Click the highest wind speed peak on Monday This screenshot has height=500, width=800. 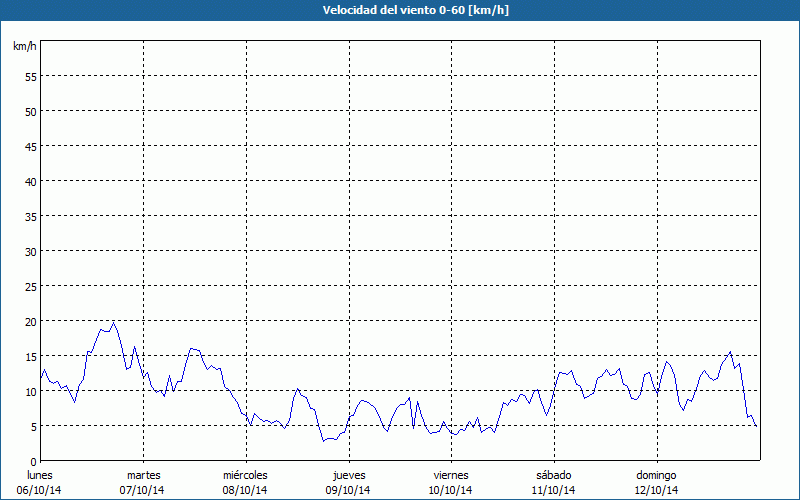[114, 322]
